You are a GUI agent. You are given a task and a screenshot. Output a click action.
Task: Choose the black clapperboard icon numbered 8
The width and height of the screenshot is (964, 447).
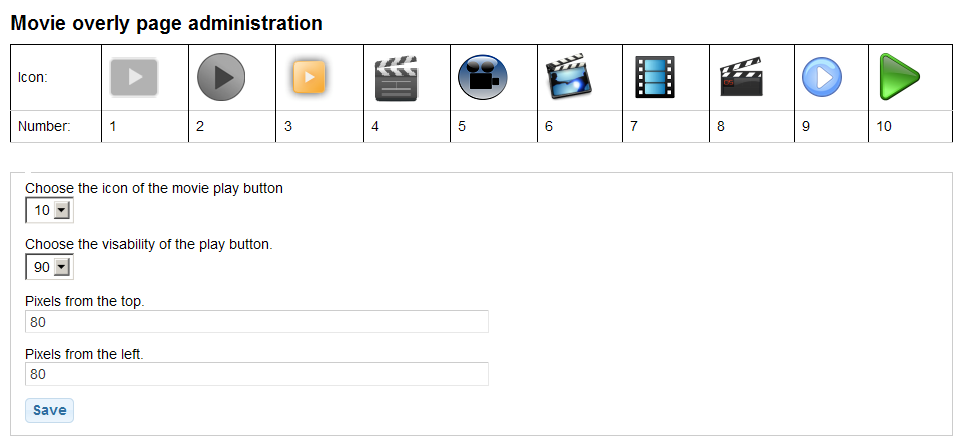tap(741, 77)
